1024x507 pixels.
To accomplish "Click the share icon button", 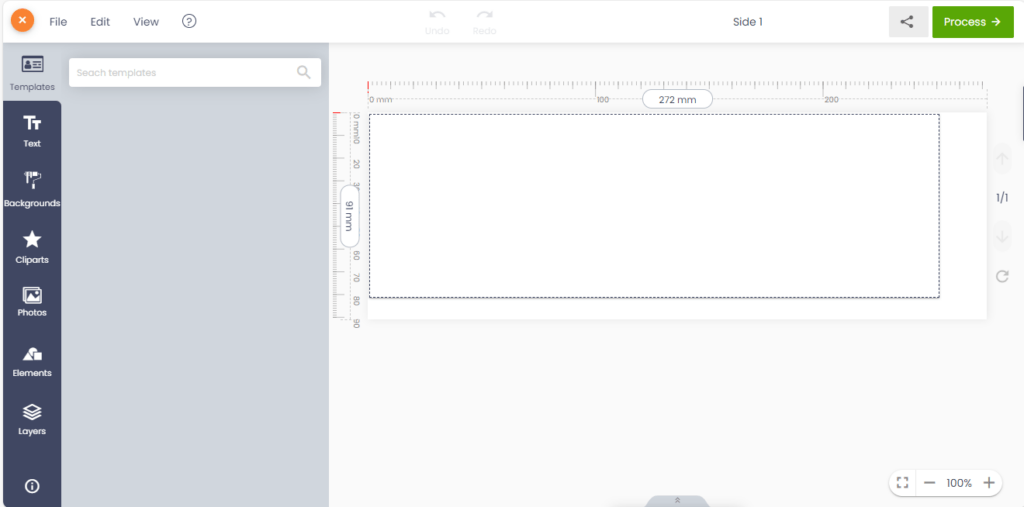I will coord(907,22).
